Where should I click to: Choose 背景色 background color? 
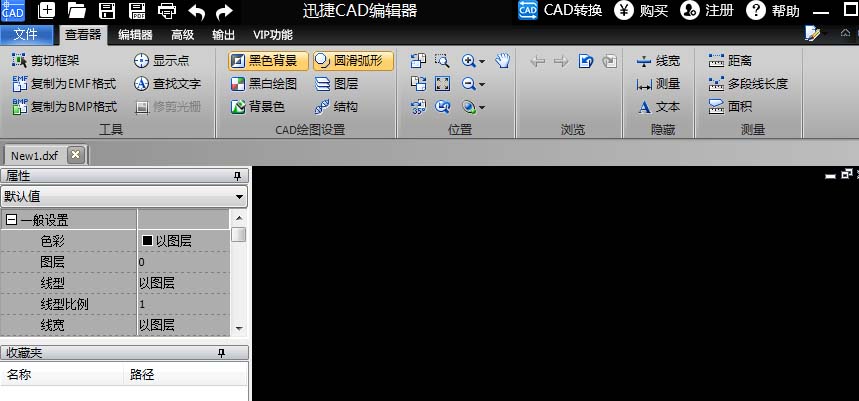[257, 107]
